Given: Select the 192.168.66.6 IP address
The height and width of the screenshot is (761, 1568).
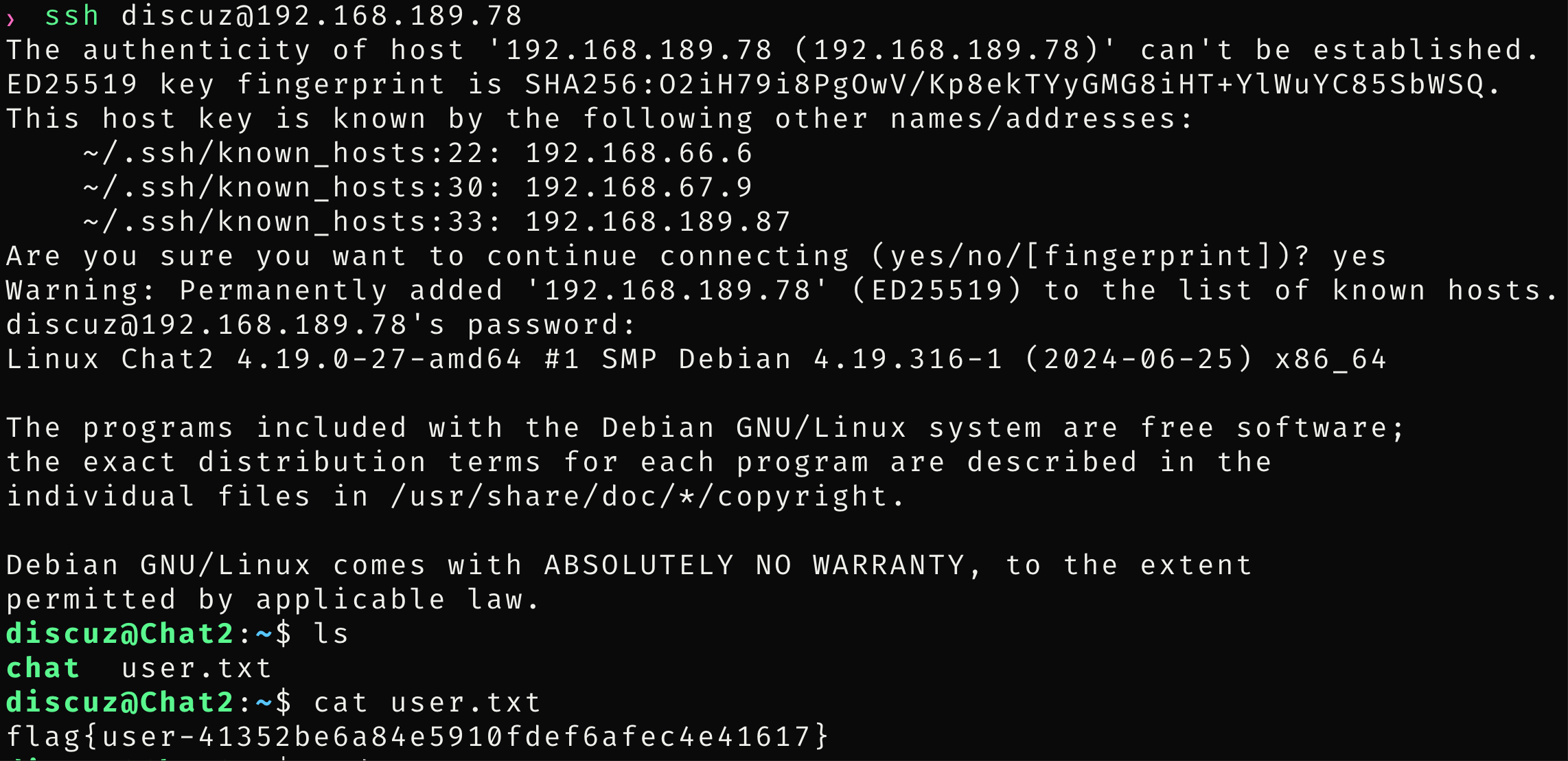Looking at the screenshot, I should [638, 153].
